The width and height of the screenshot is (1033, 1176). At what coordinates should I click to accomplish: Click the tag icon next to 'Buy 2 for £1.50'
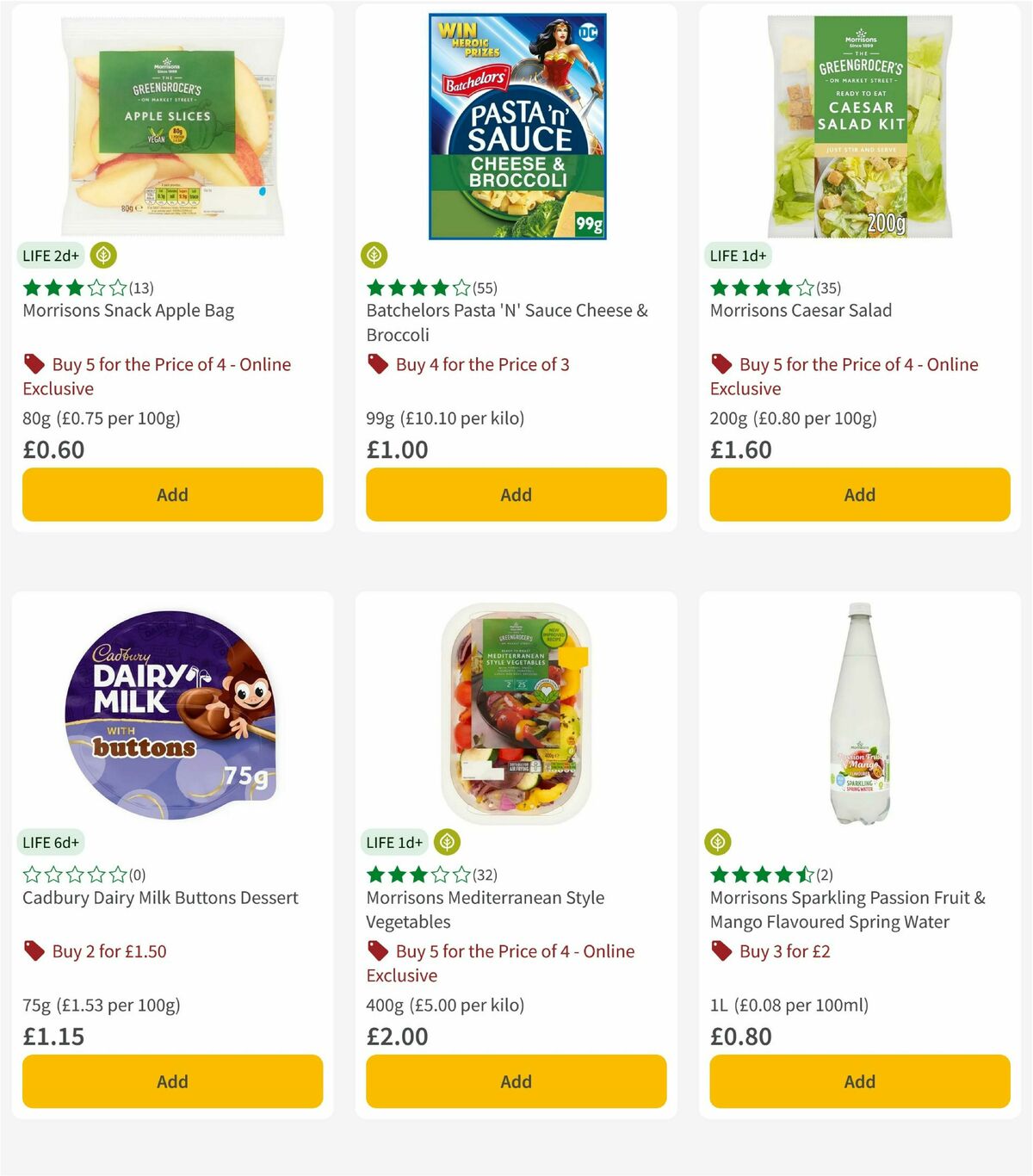[x=35, y=951]
